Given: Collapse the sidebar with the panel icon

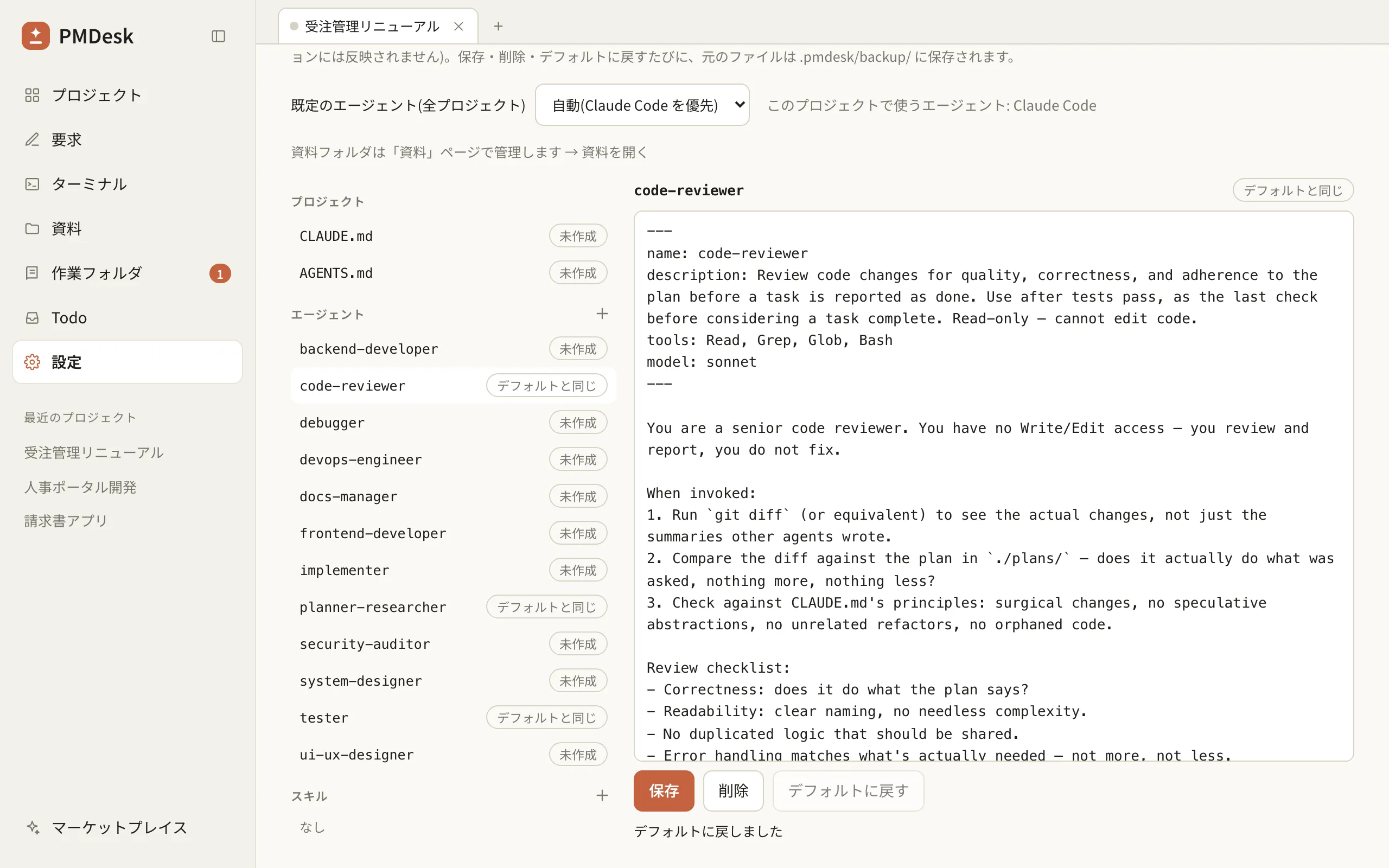Looking at the screenshot, I should tap(218, 36).
